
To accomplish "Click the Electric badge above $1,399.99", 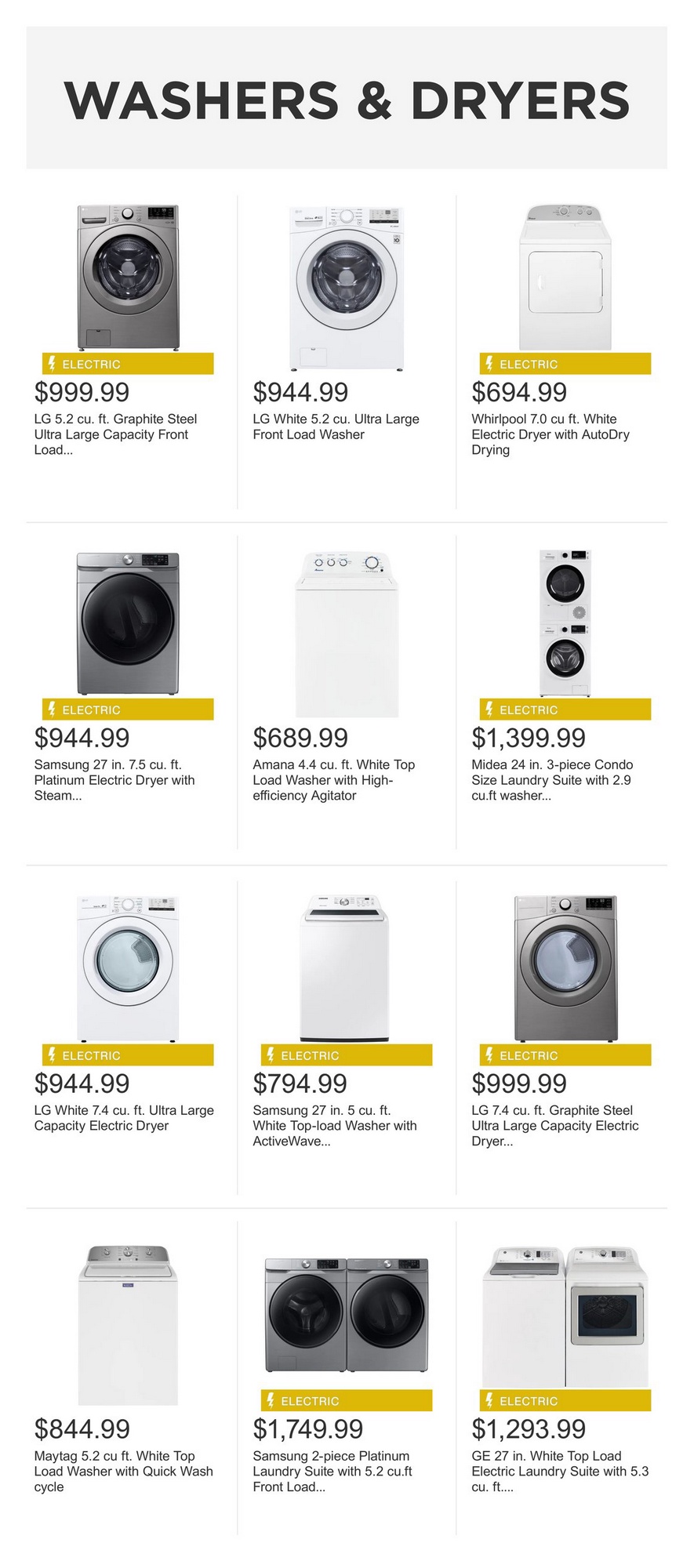I will coord(565,710).
